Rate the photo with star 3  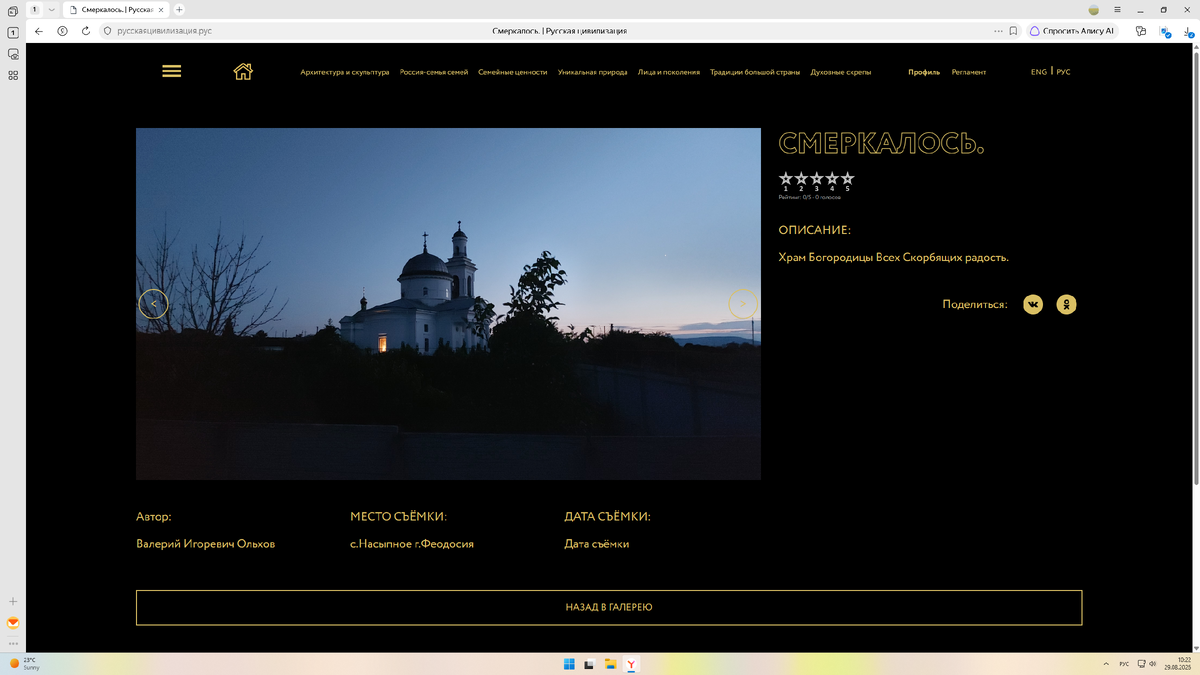tap(817, 180)
